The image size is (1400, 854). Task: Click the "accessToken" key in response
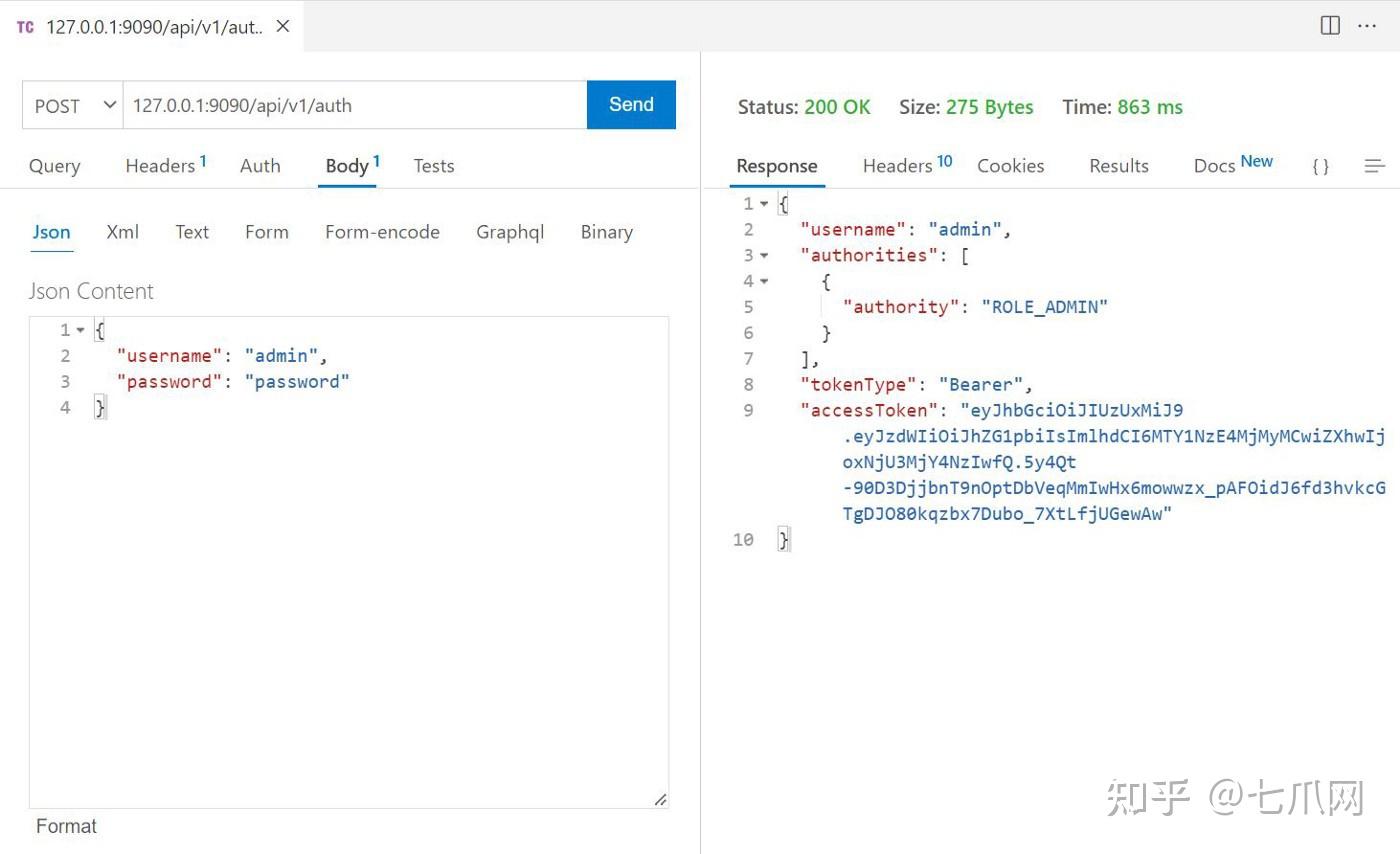[x=870, y=411]
